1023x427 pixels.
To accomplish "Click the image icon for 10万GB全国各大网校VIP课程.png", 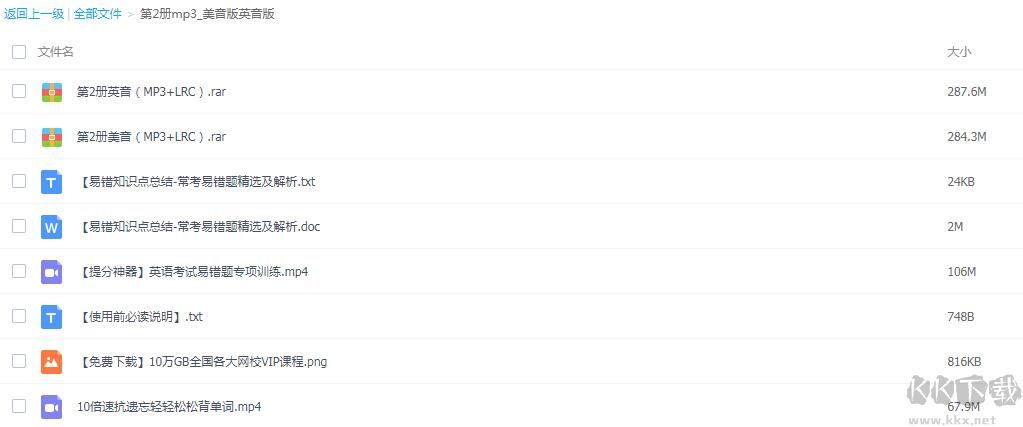I will click(x=52, y=362).
